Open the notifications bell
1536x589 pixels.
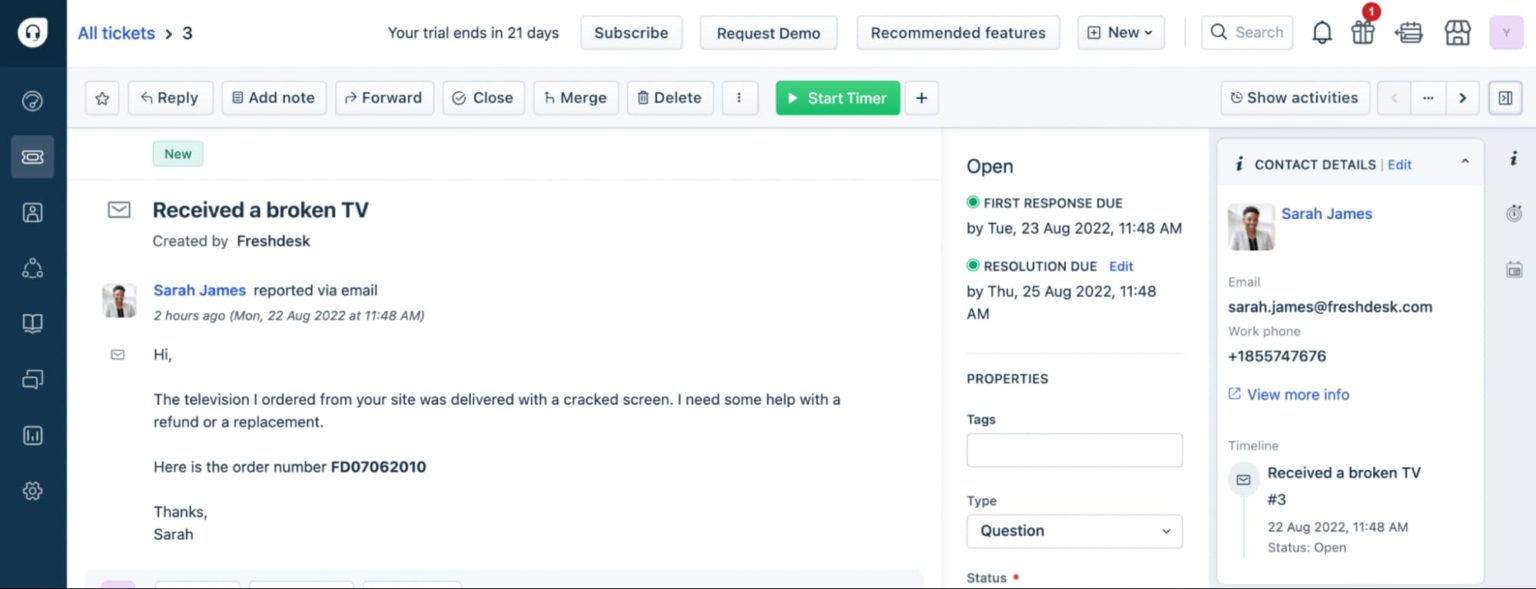[1322, 32]
